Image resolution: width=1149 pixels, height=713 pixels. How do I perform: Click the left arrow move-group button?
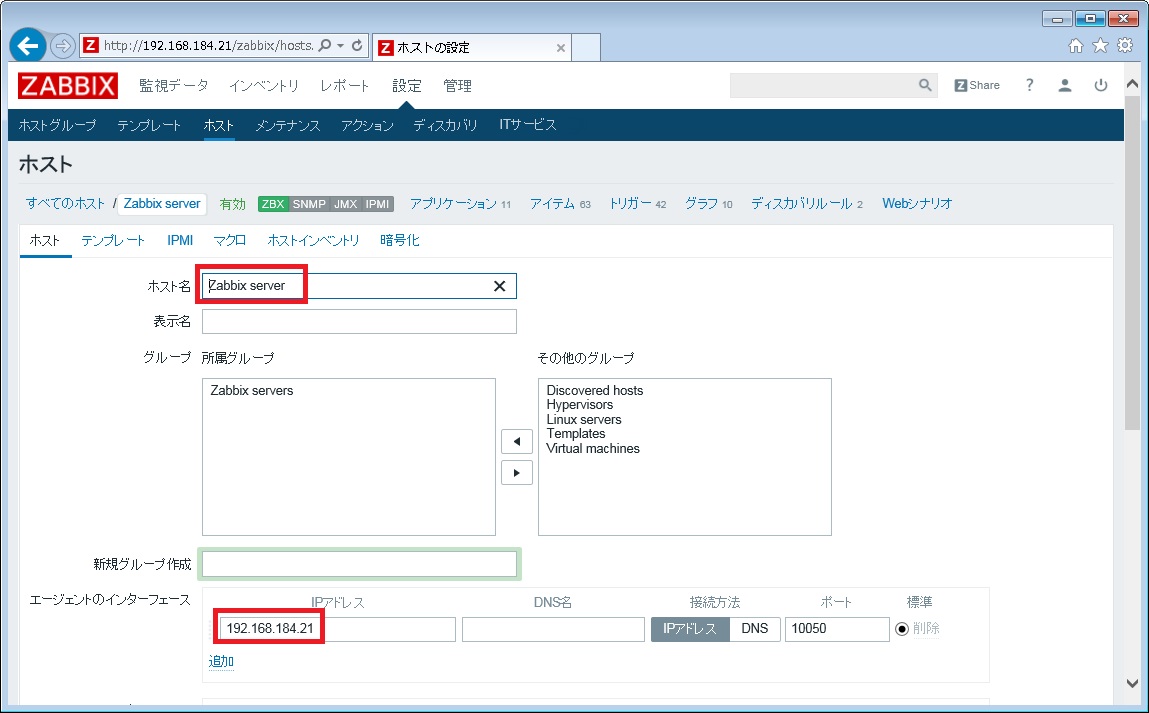[x=517, y=441]
